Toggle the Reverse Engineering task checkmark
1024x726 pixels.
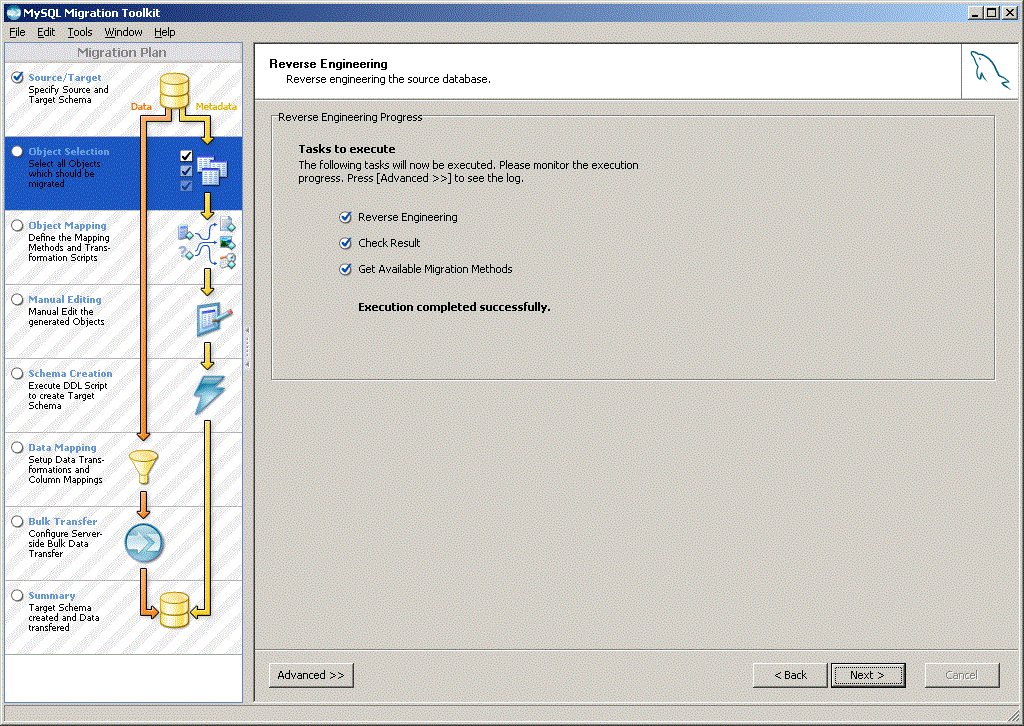tap(346, 217)
